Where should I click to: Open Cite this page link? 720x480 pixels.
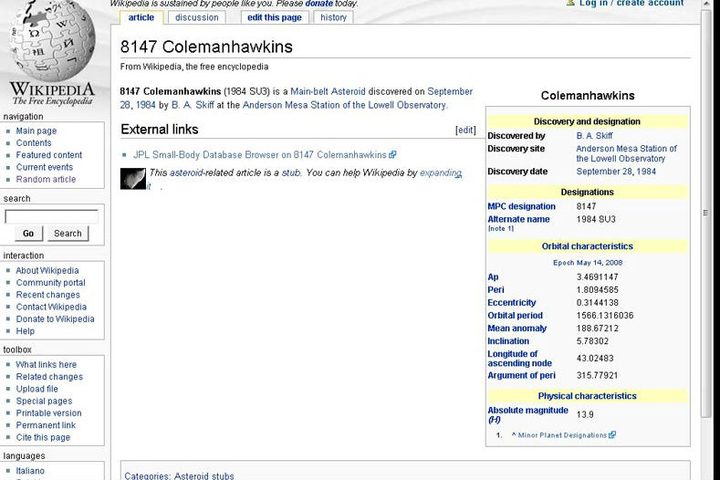(43, 437)
